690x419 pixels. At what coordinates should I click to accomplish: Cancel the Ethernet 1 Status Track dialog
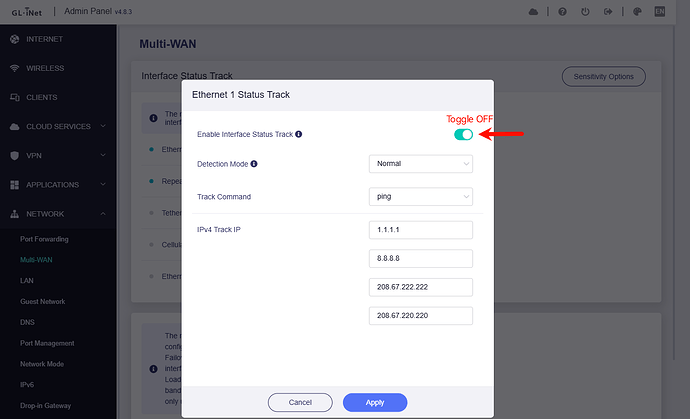pos(300,401)
